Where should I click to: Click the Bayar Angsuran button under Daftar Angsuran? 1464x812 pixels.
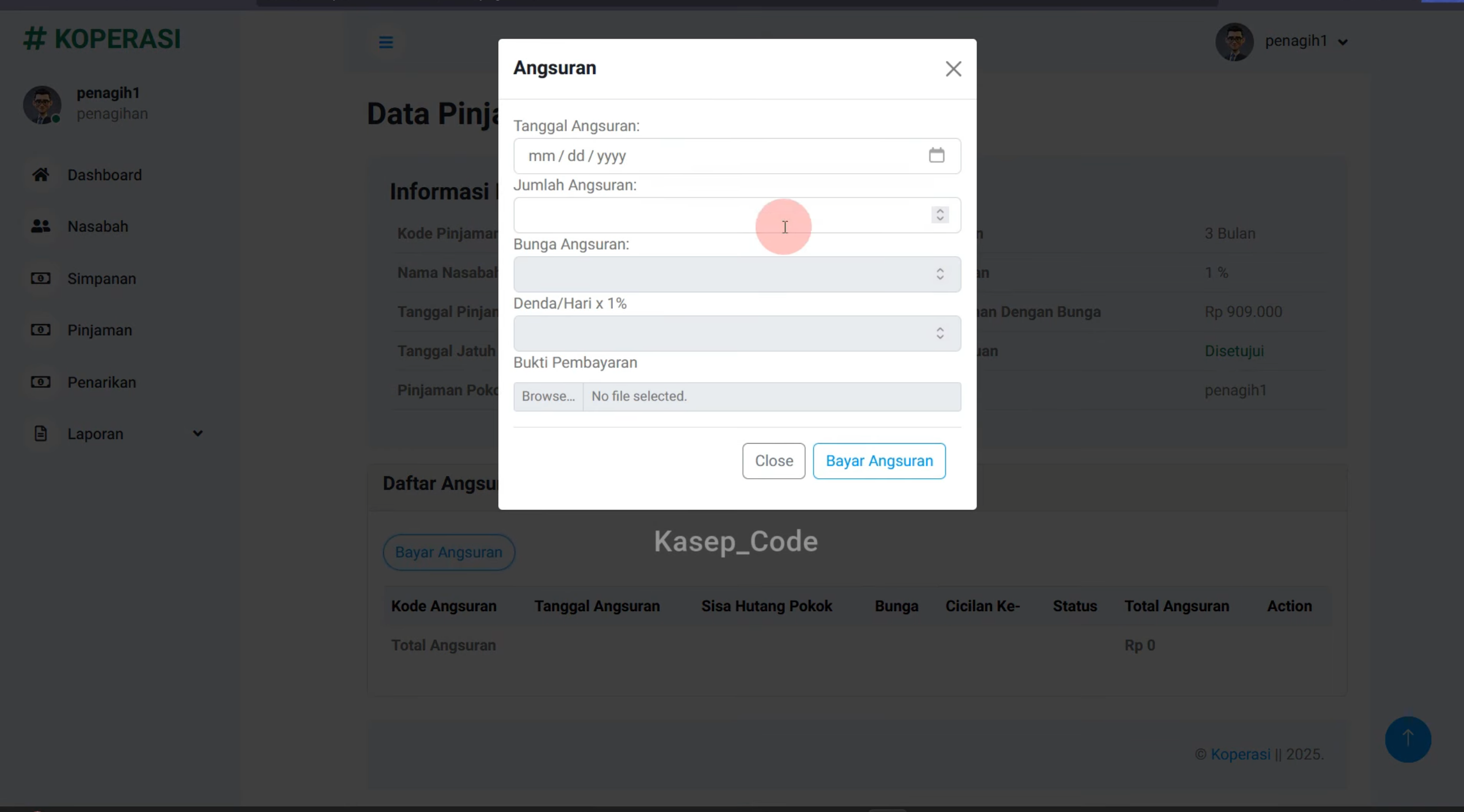(448, 552)
